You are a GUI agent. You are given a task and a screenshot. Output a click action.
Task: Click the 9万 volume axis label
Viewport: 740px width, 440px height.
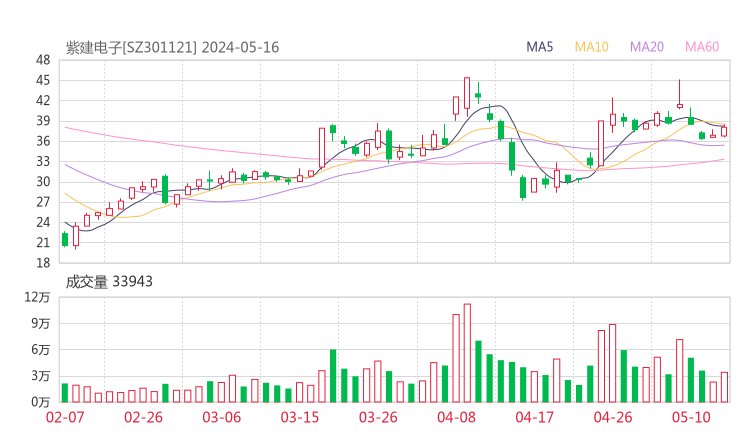(41, 323)
